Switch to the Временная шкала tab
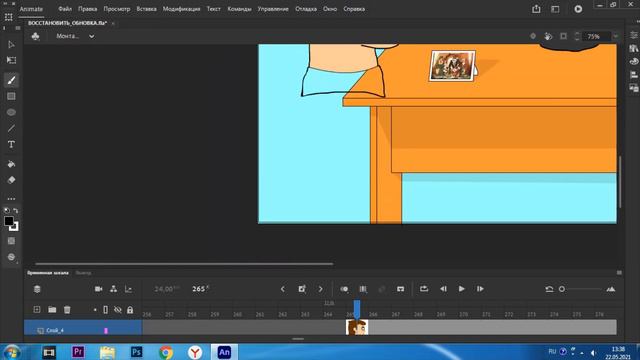 (x=48, y=273)
